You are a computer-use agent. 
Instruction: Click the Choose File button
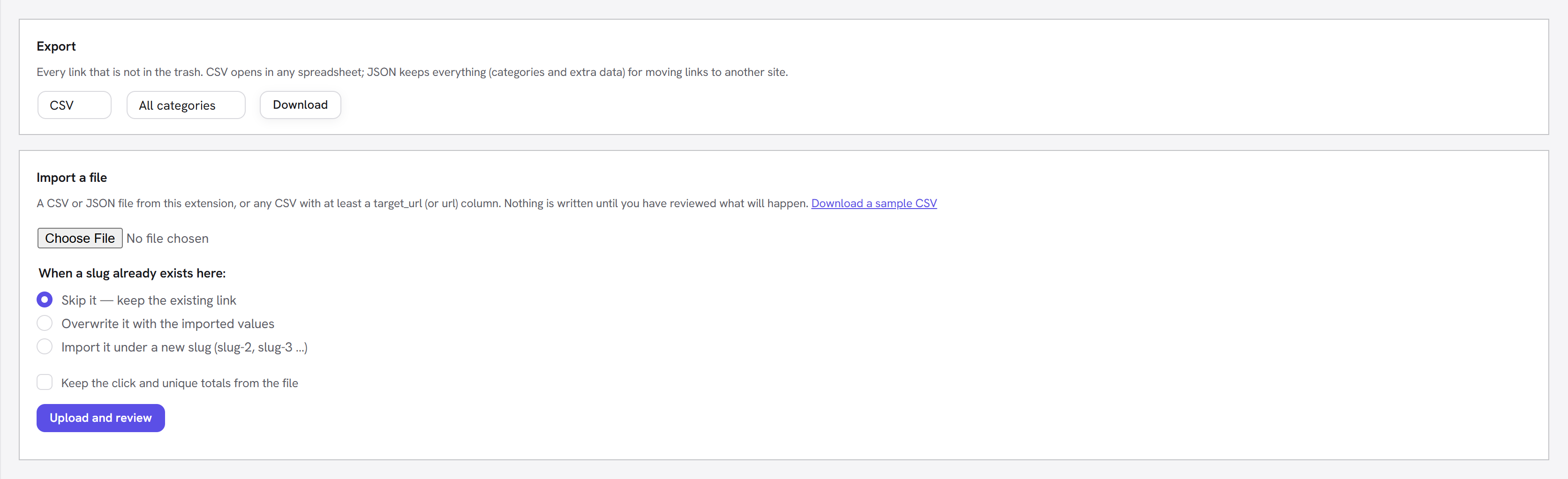coord(80,238)
